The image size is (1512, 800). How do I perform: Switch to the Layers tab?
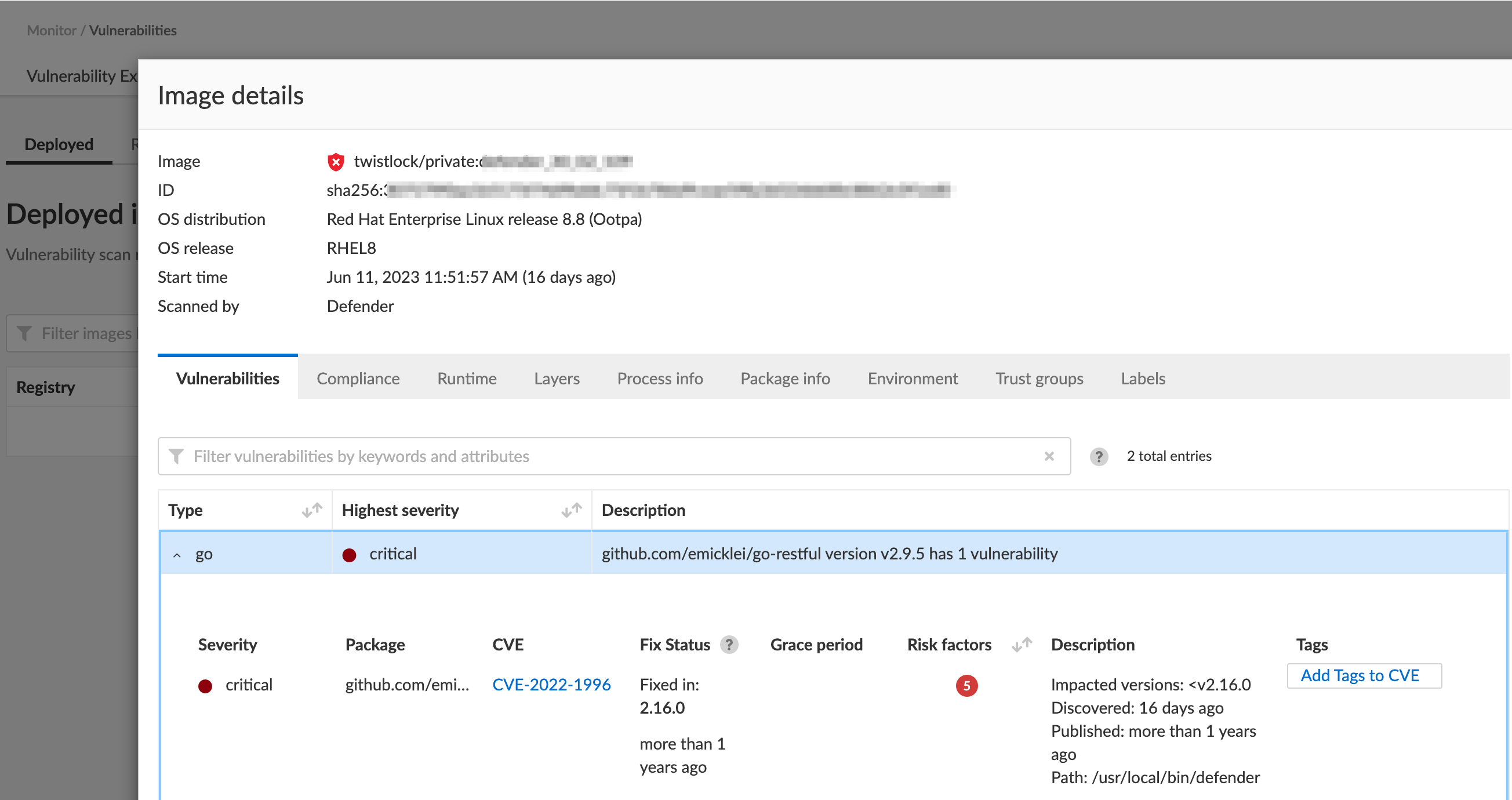557,379
